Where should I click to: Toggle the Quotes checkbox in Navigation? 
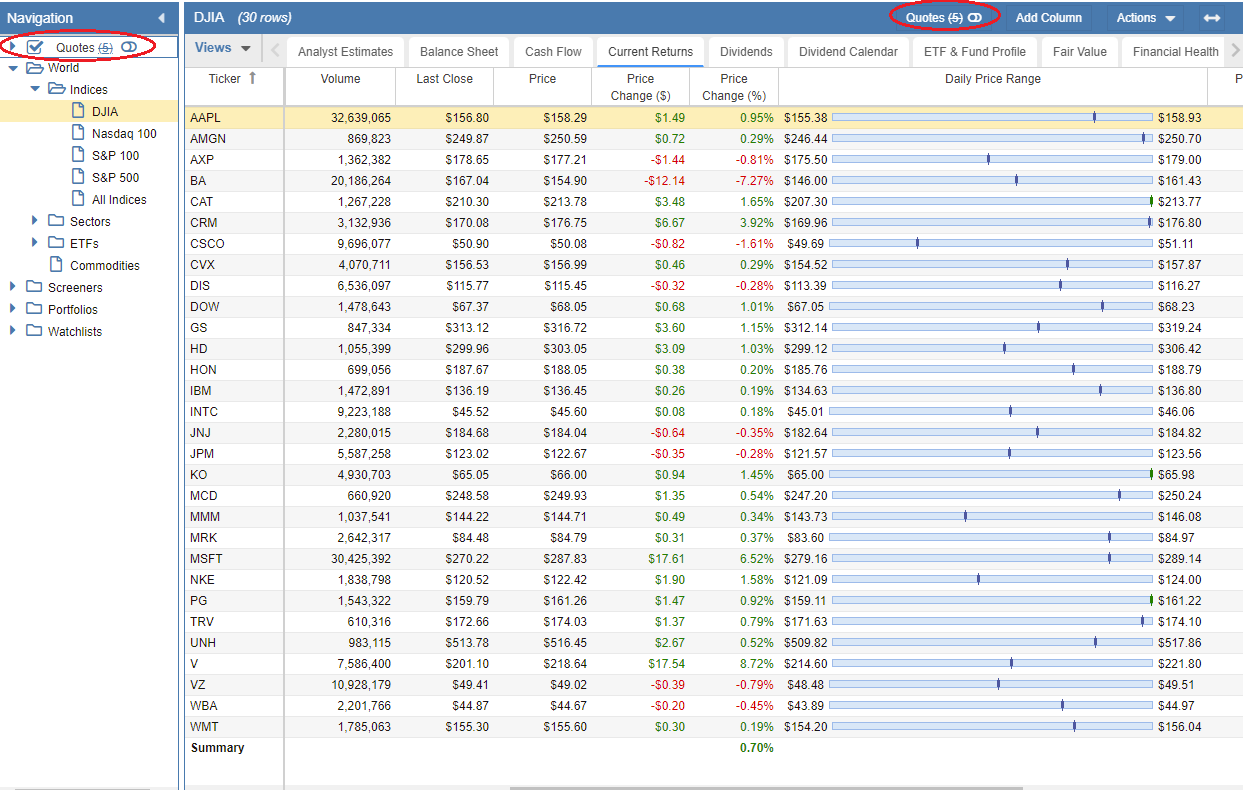coord(35,47)
